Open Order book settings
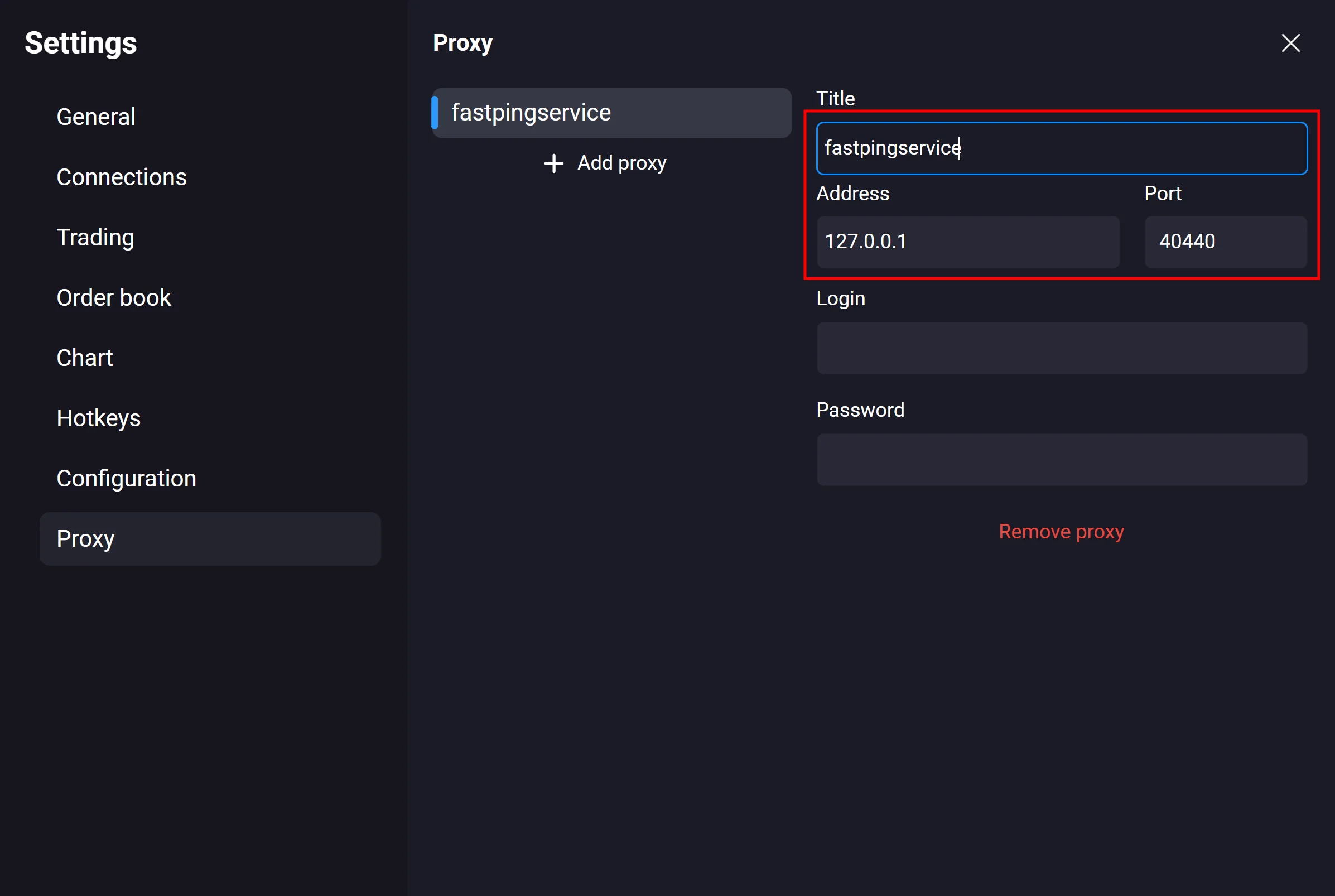This screenshot has height=896, width=1335. coord(114,298)
